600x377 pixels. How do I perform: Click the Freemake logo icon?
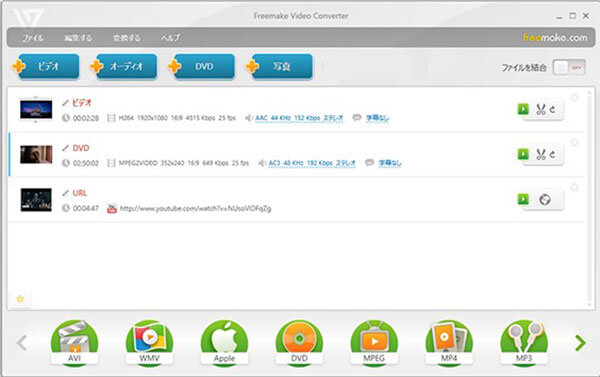(x=28, y=17)
